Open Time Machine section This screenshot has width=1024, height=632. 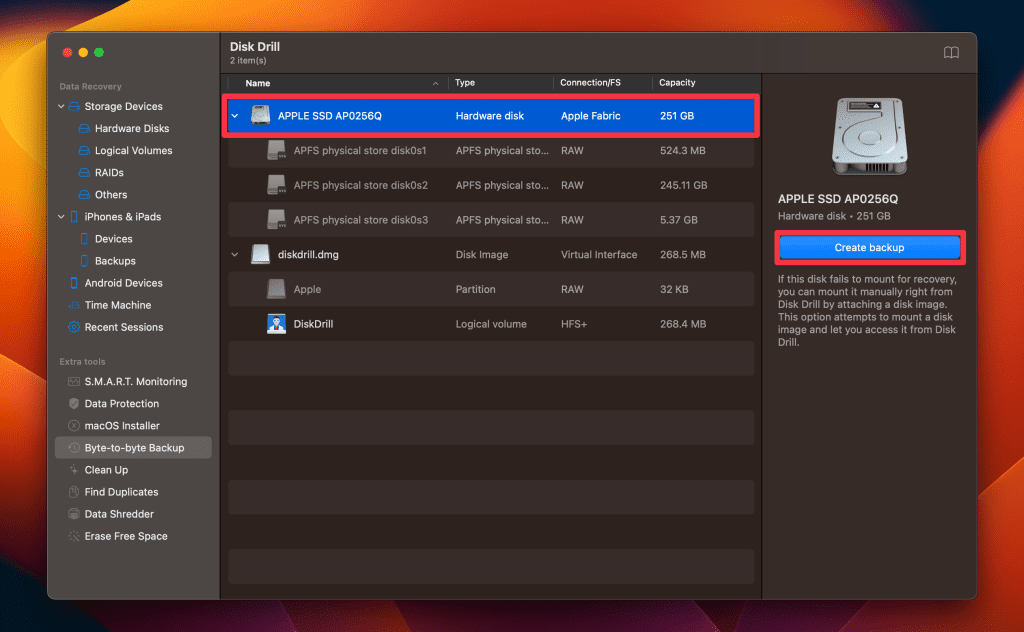click(118, 305)
